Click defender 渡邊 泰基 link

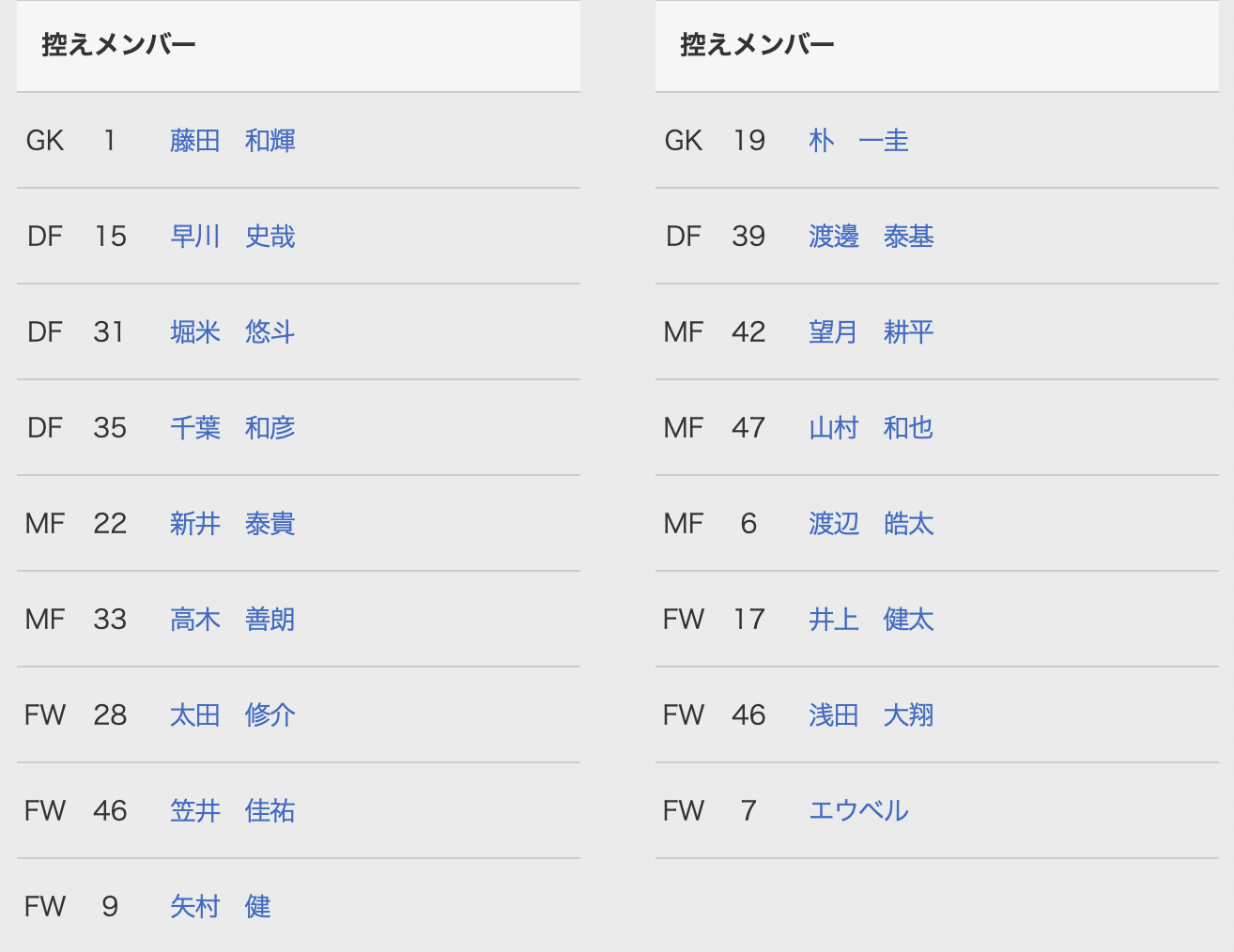(x=871, y=237)
